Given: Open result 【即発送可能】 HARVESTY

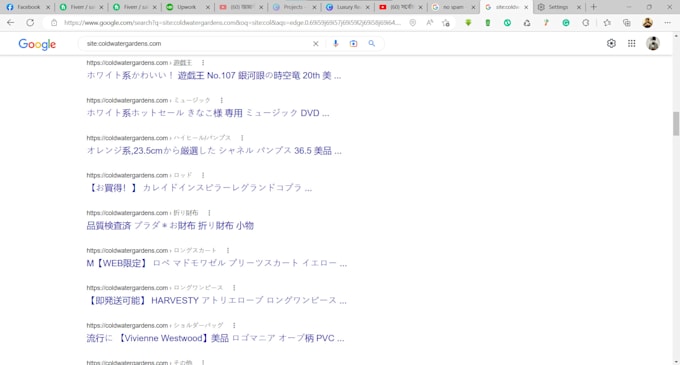Looking at the screenshot, I should click(x=216, y=300).
